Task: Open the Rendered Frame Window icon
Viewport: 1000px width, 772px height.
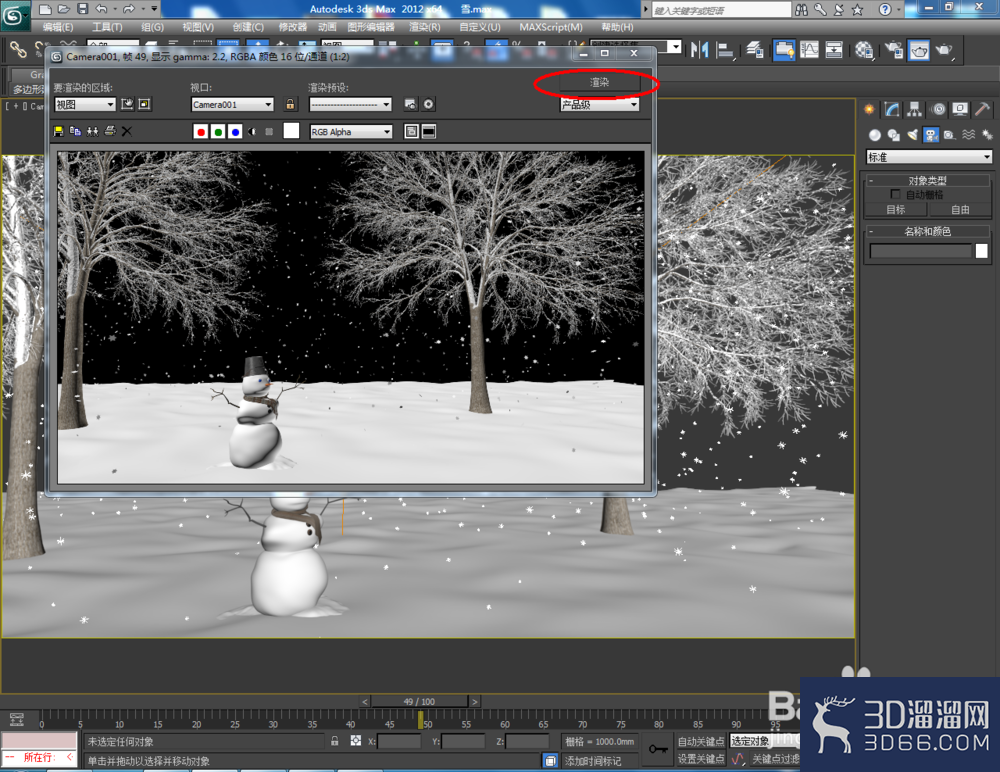Action: pos(919,50)
